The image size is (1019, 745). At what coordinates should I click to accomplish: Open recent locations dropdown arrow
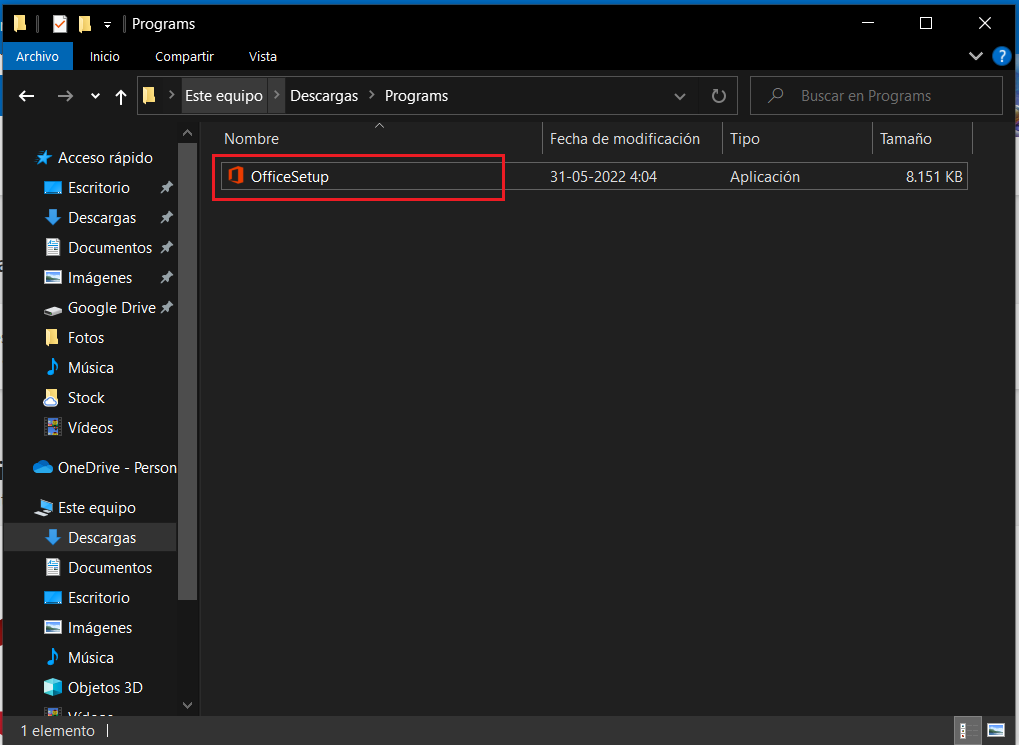coord(95,96)
